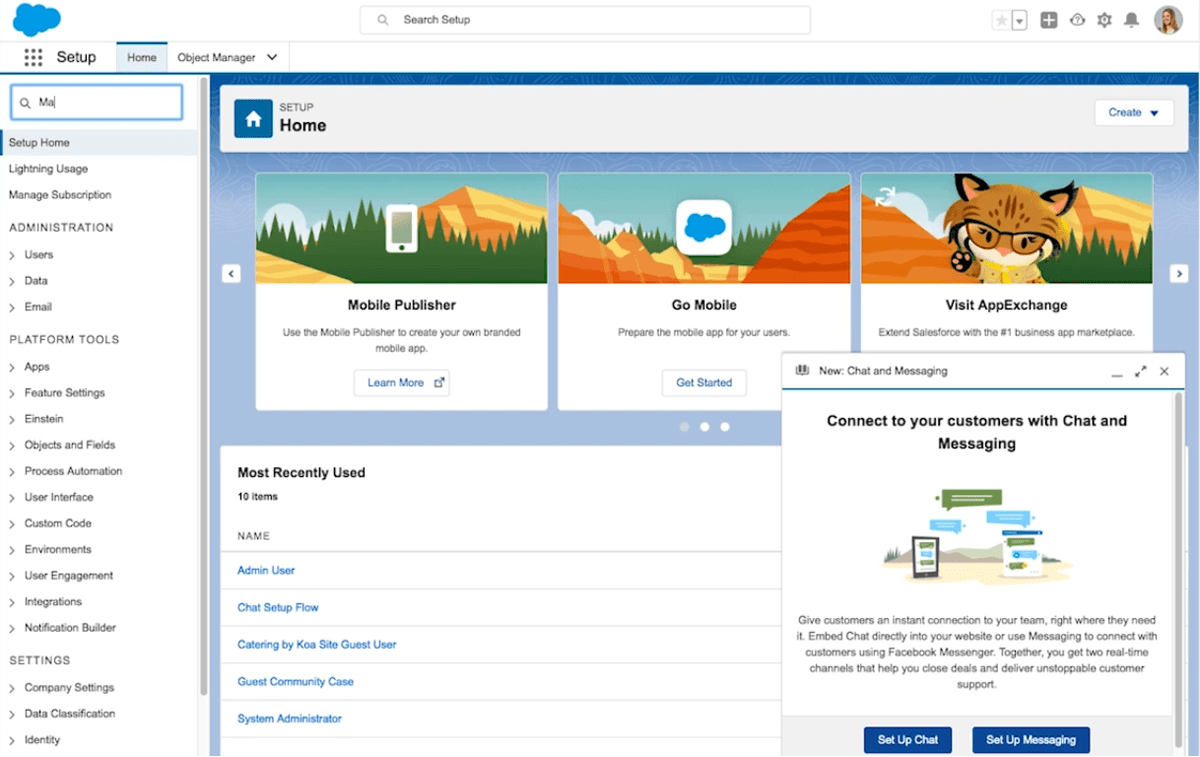1200x757 pixels.
Task: Click the plus icon in the header
Action: pos(1049,19)
